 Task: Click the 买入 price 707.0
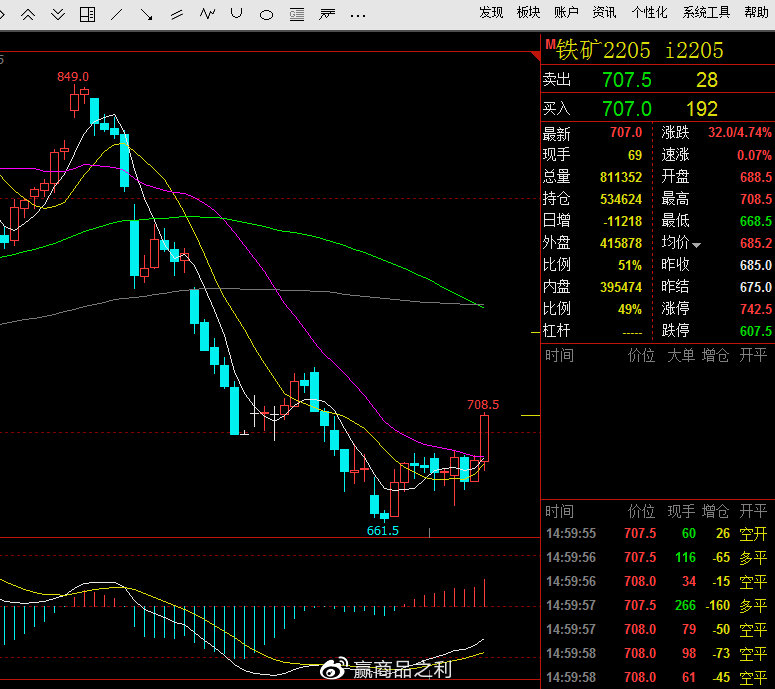coord(627,109)
